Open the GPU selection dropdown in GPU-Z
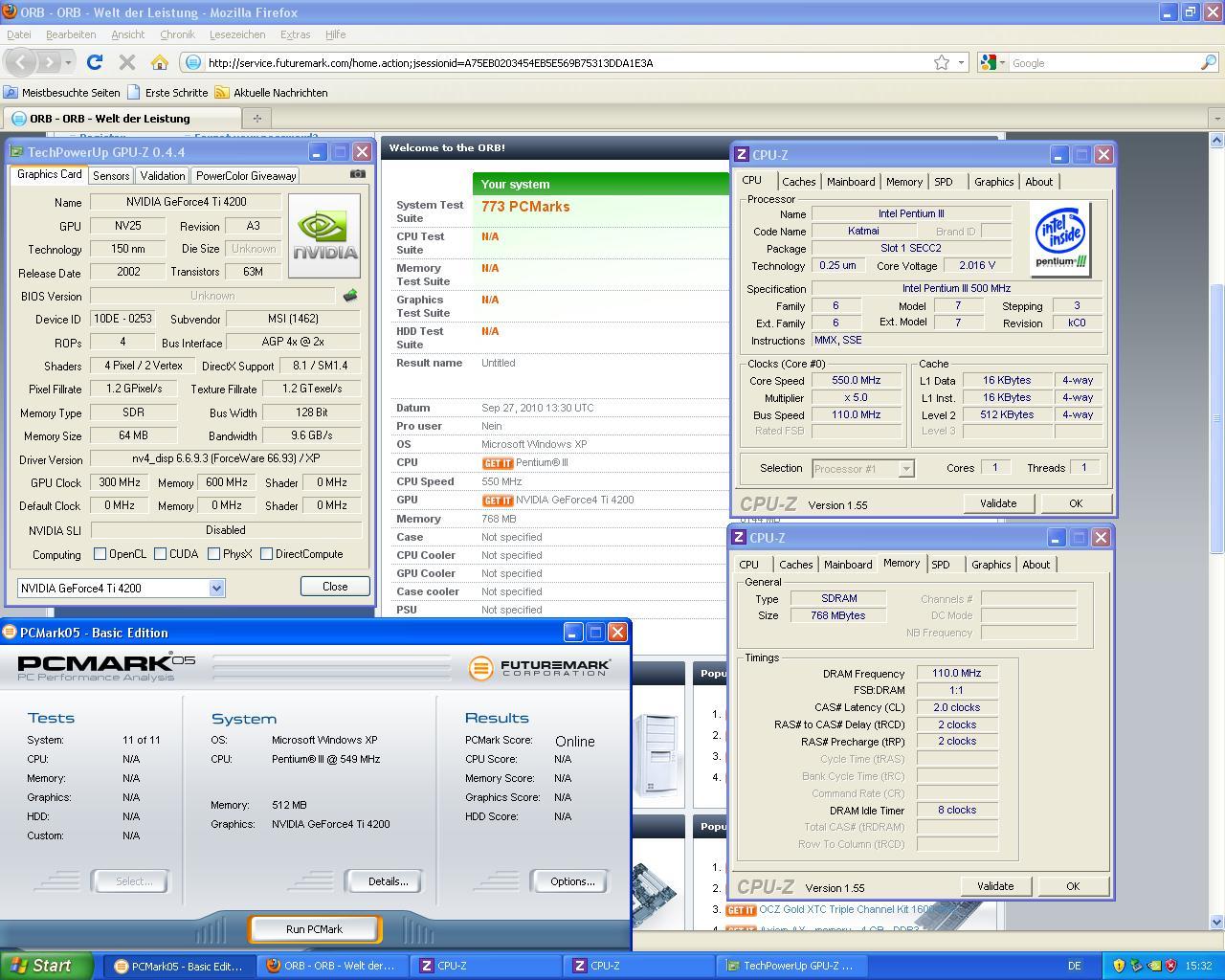1225x980 pixels. 216,588
